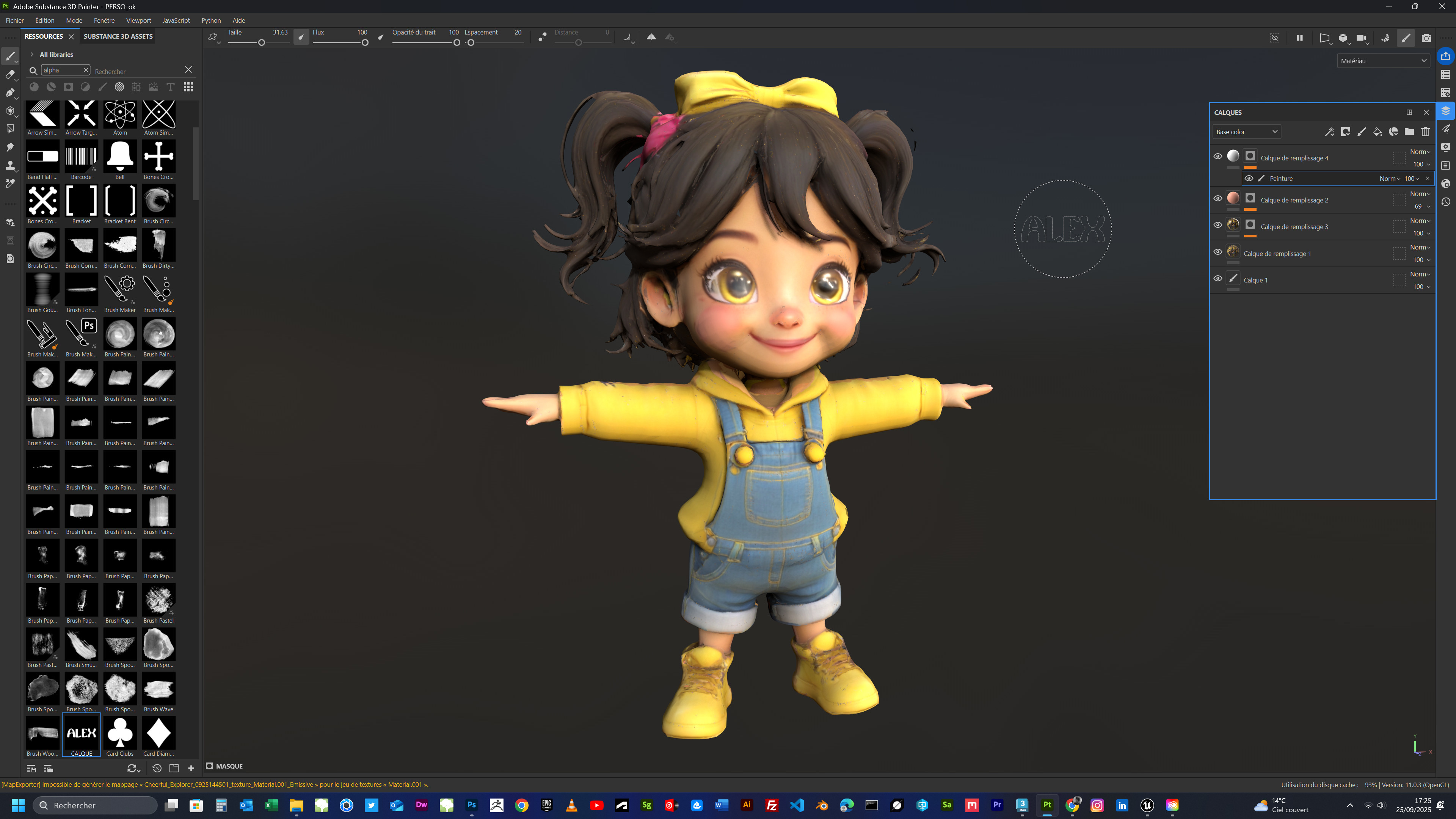
Task: Add a folder in Calques panel
Action: click(x=1409, y=132)
